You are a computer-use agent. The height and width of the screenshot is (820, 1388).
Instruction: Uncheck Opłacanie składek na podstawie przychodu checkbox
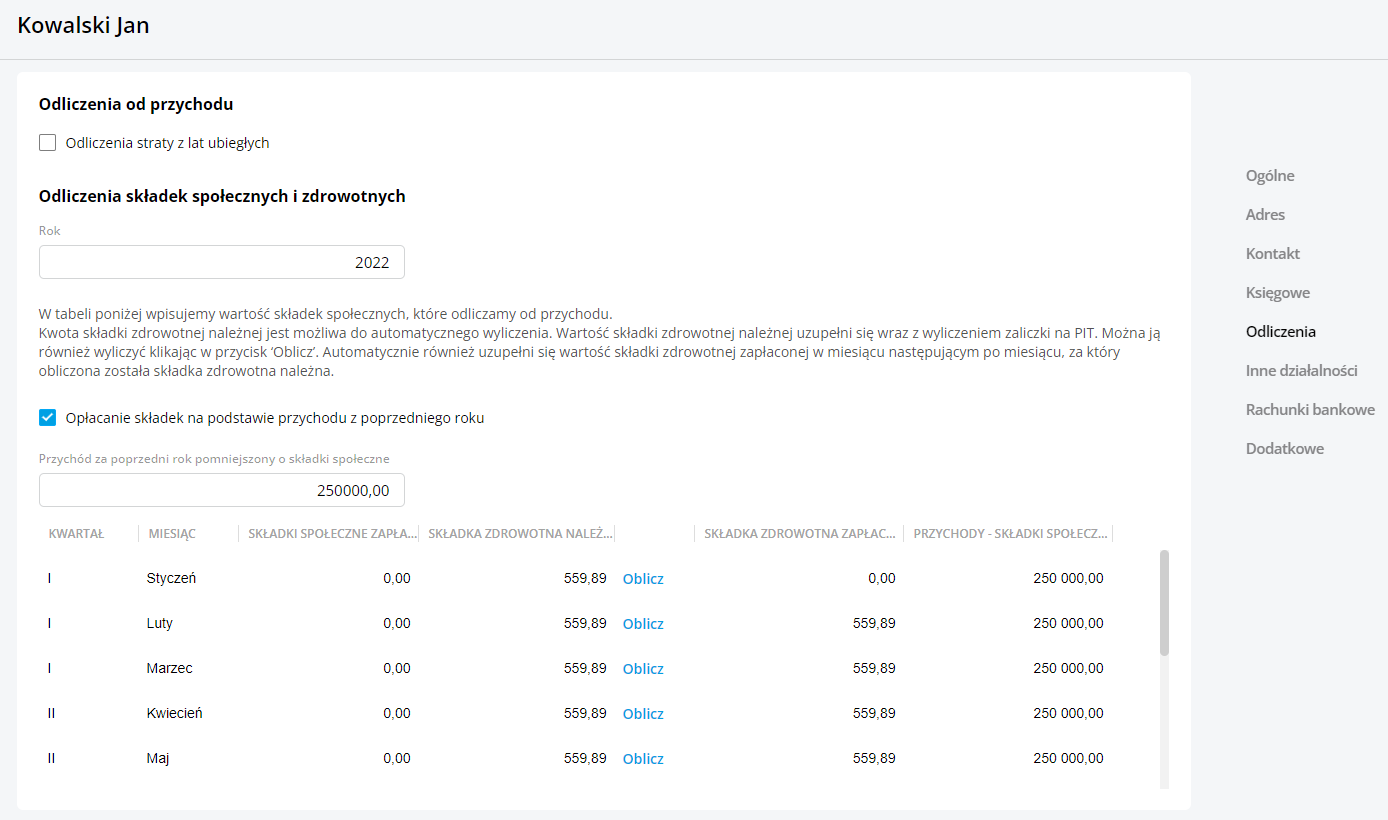click(x=48, y=418)
